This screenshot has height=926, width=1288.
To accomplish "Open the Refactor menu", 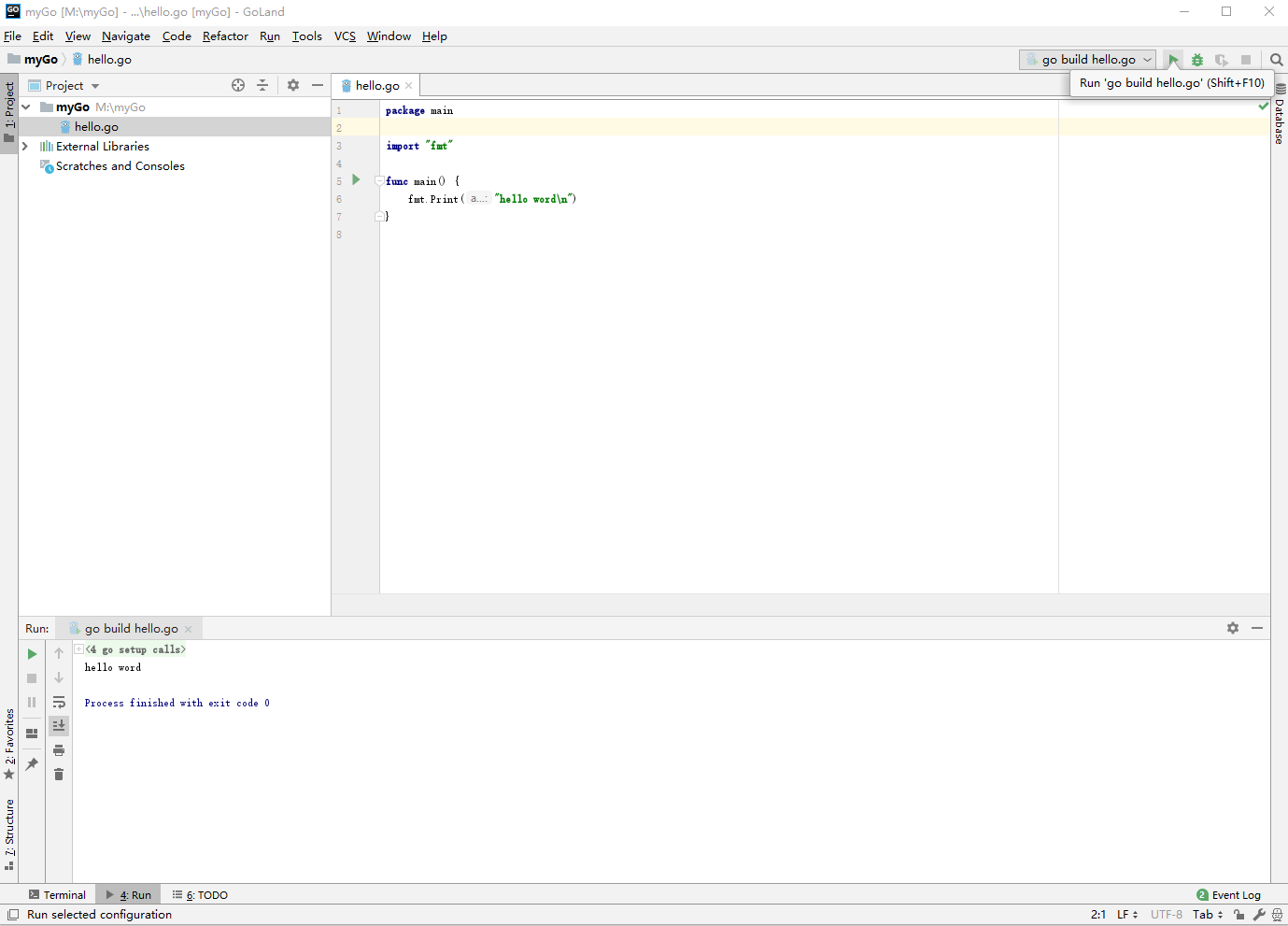I will (x=225, y=36).
